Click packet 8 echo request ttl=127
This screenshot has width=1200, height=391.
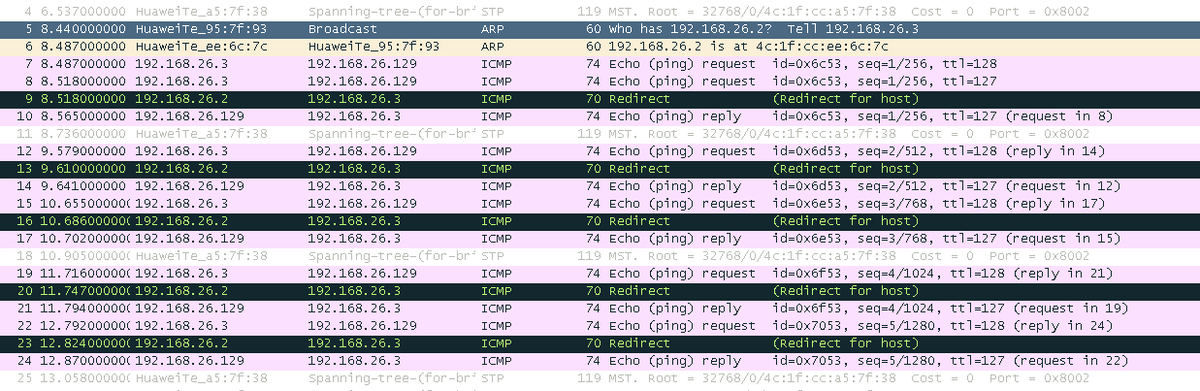(600, 81)
